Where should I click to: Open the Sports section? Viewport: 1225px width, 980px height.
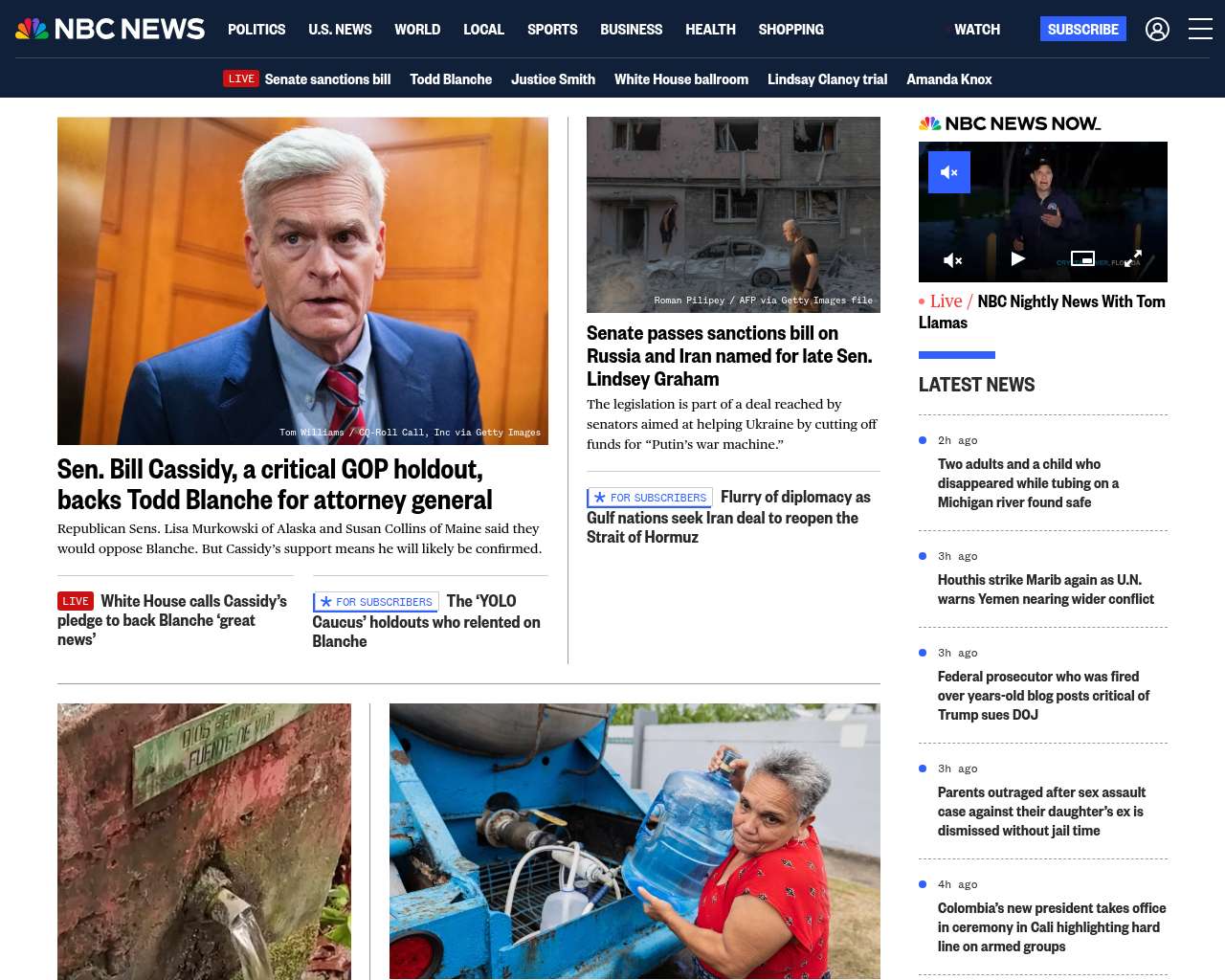[552, 30]
